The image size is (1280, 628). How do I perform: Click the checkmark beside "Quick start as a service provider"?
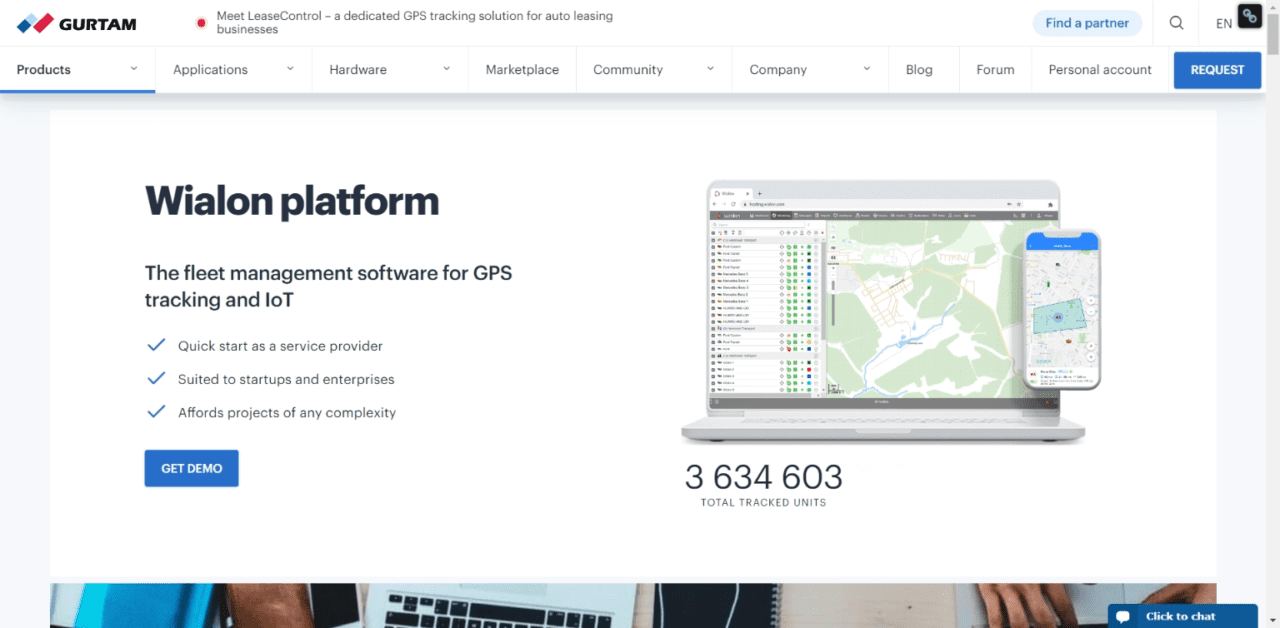(x=156, y=344)
